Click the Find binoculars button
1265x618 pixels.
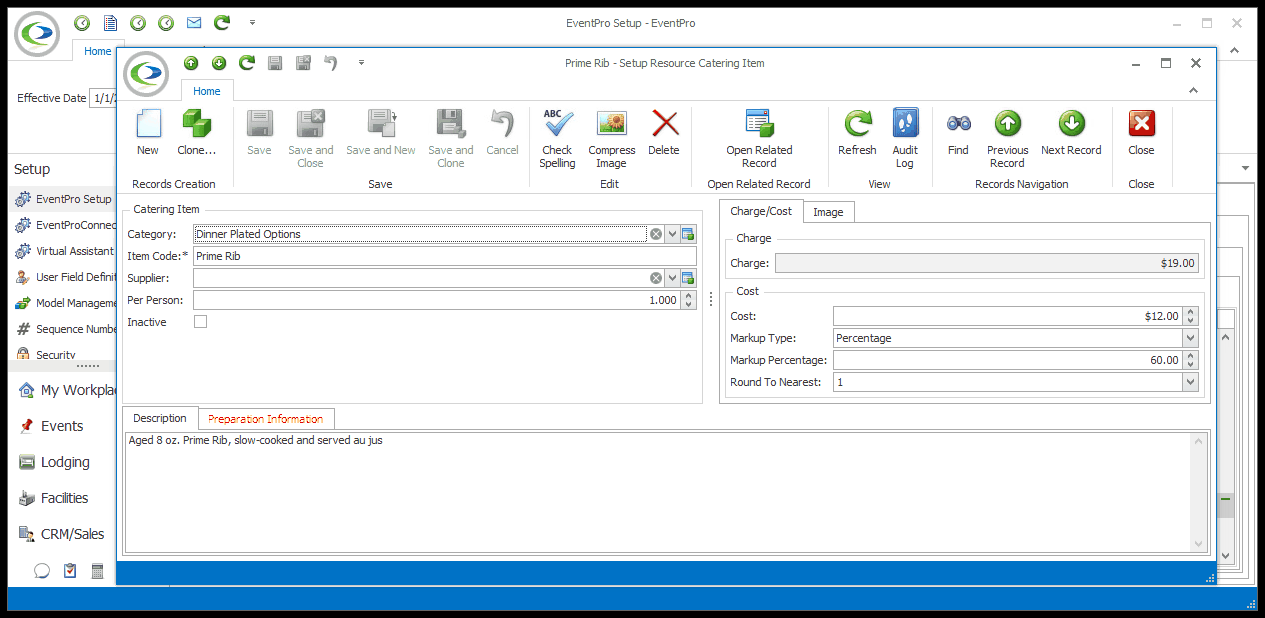pos(958,133)
